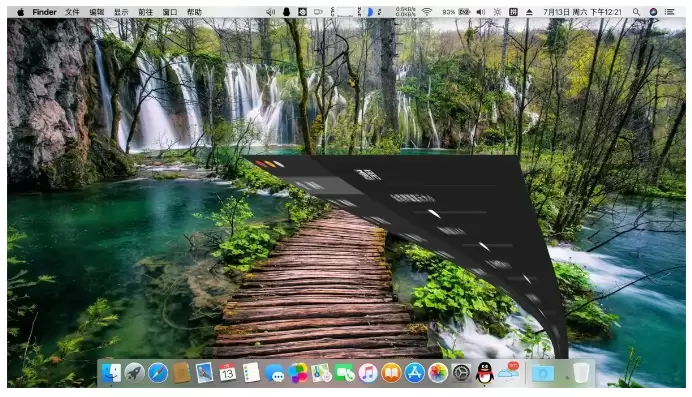Click the brightness sun icon in menu bar
Screen dimensions: 692x397
[x=497, y=12]
